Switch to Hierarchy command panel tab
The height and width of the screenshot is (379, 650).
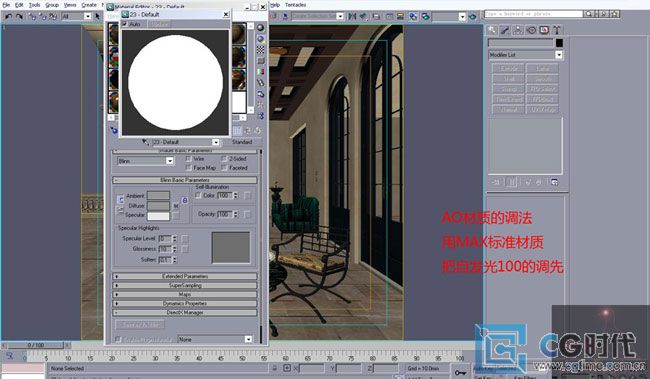pos(518,30)
